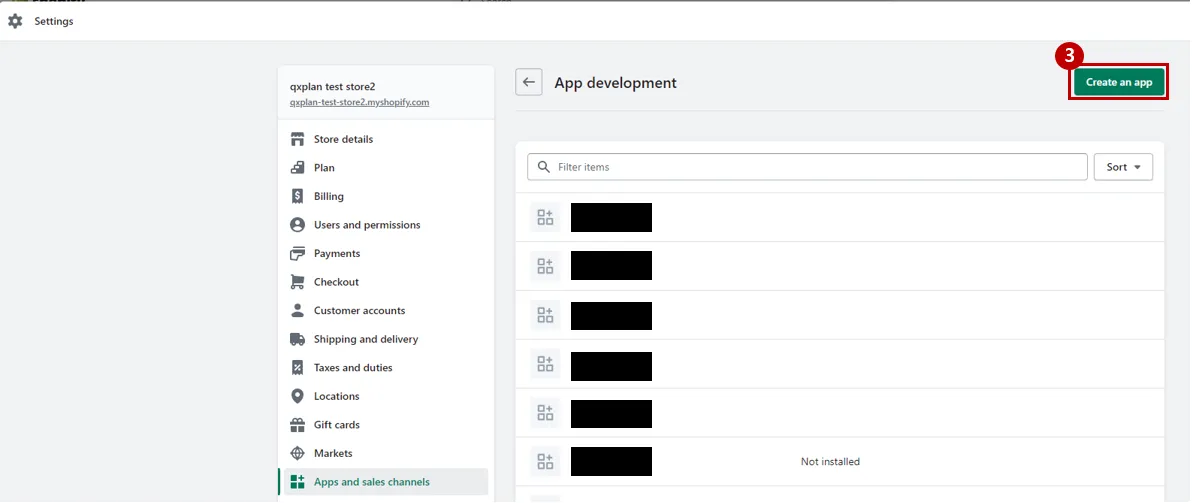This screenshot has height=503, width=1192.
Task: Open Shipping and delivery truck icon
Action: [298, 339]
